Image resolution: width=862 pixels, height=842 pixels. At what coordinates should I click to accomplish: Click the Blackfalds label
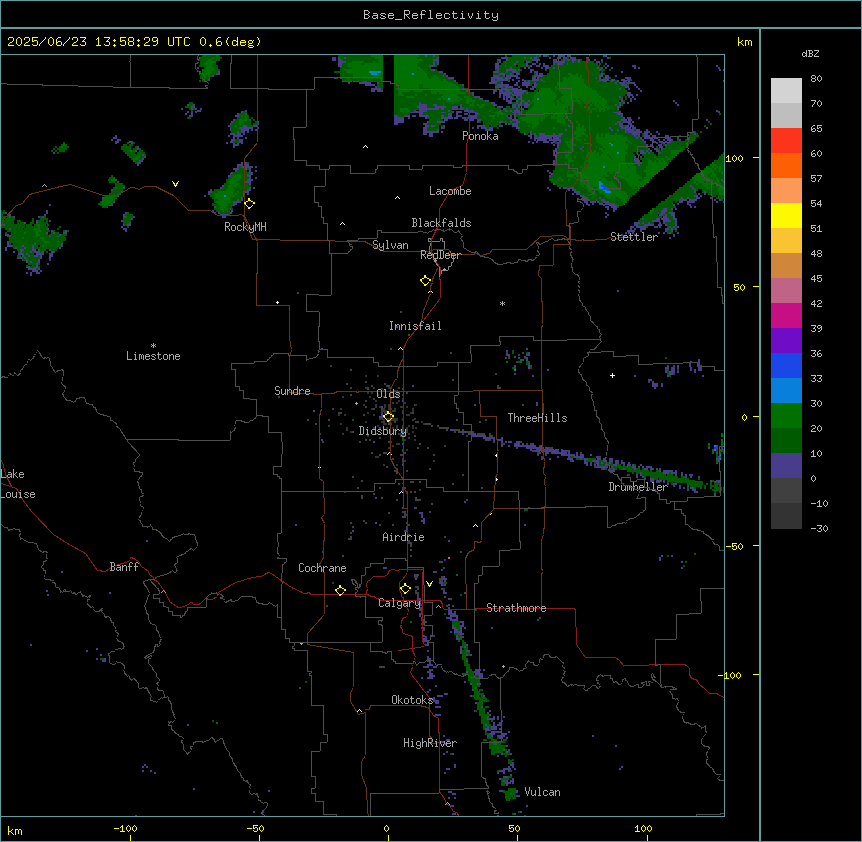click(x=441, y=223)
